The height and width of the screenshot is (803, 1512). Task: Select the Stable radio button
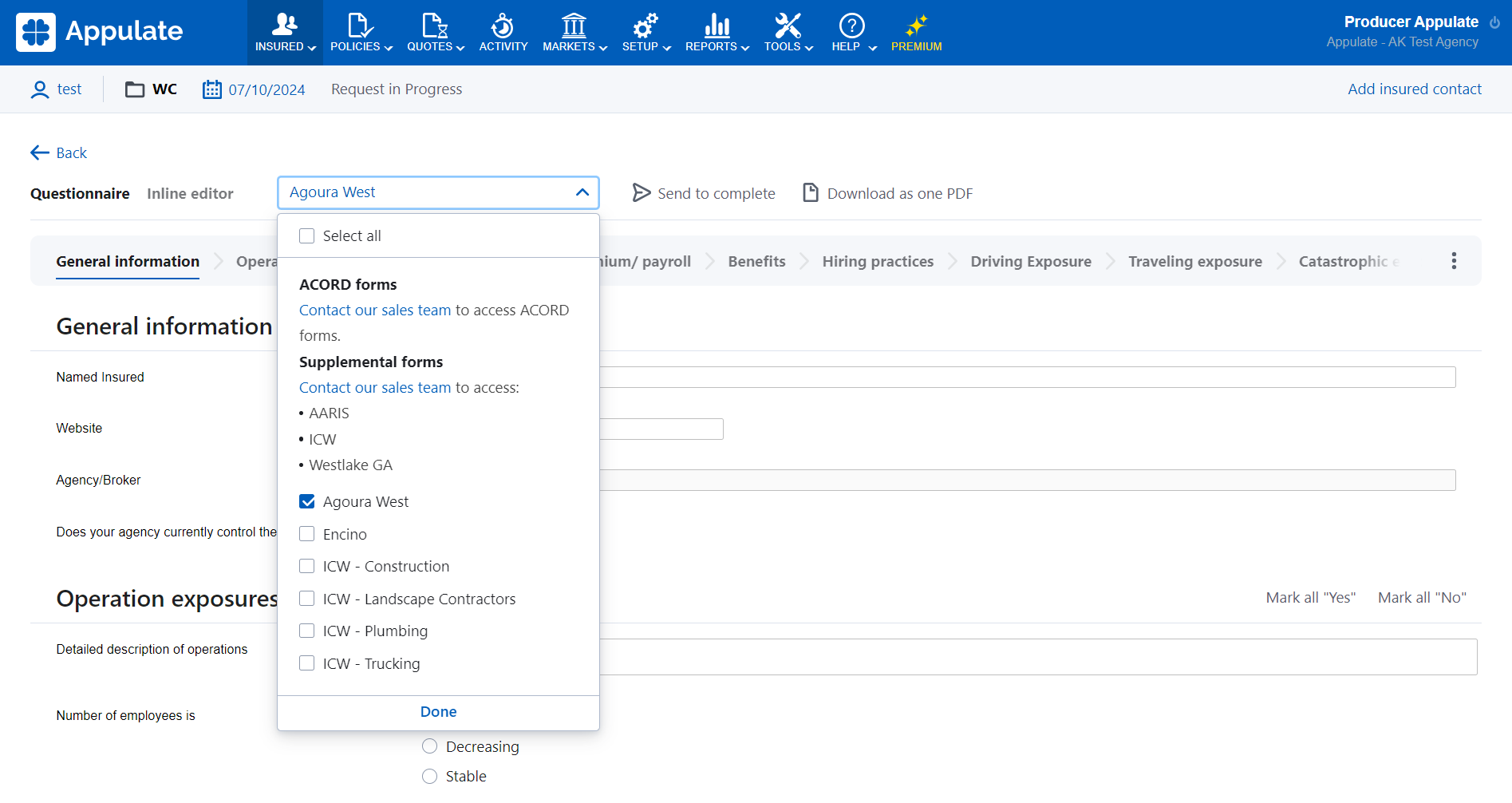[429, 776]
